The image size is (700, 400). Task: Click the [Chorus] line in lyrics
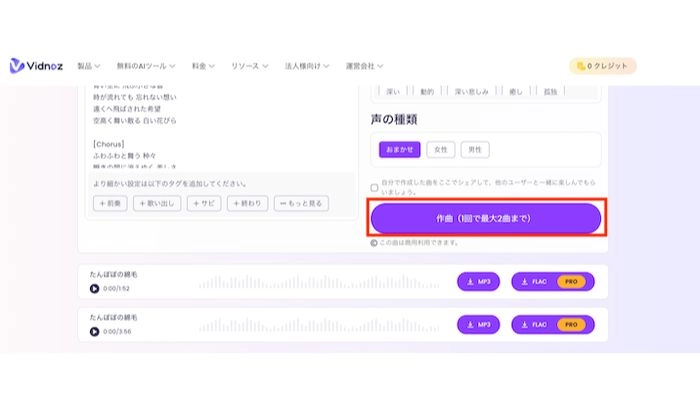pos(108,144)
